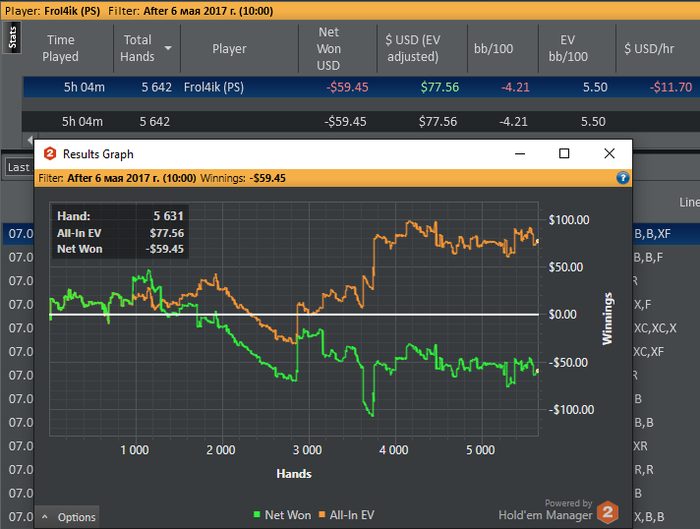The image size is (700, 529).
Task: Sort by Time Played column
Action: point(60,48)
